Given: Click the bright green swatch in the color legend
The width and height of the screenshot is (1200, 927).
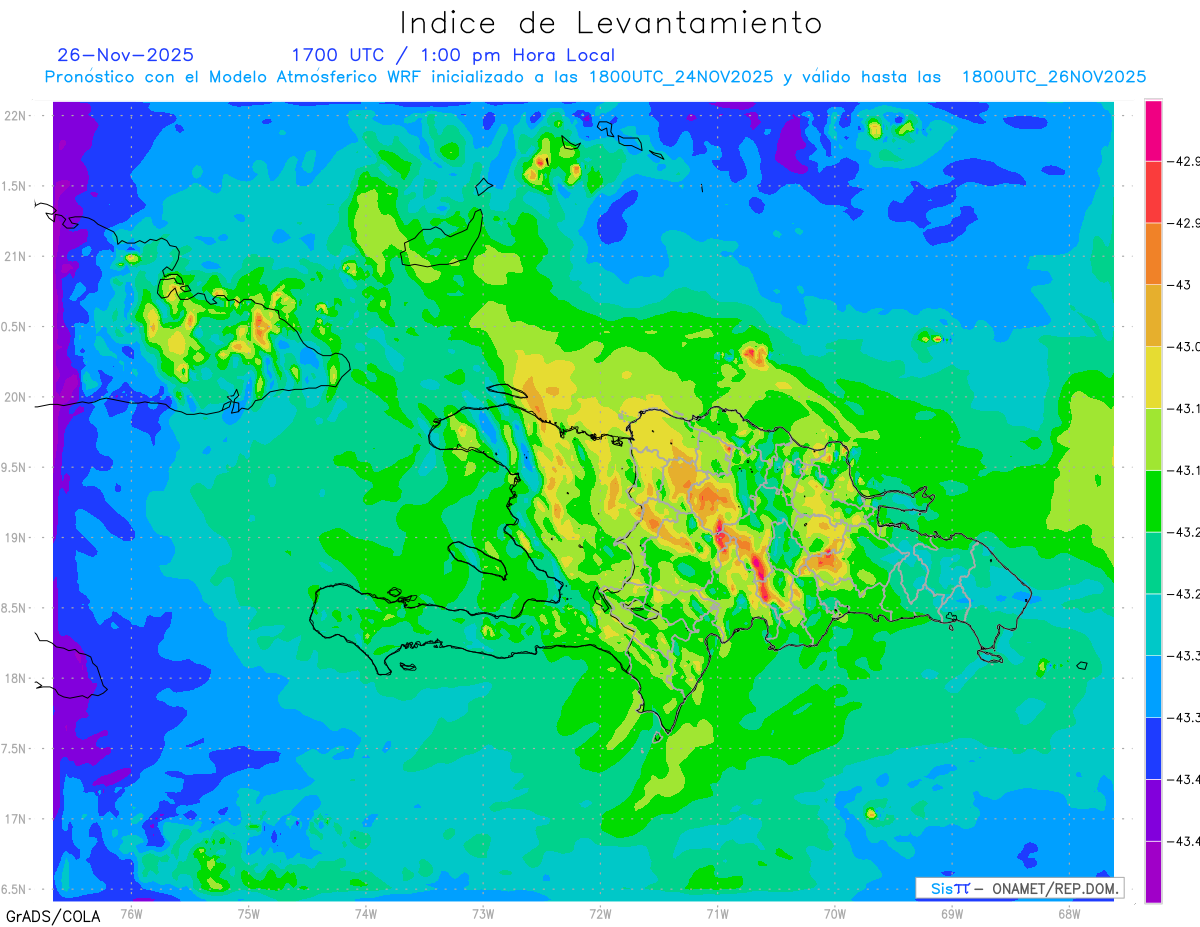Looking at the screenshot, I should pos(1153,501).
